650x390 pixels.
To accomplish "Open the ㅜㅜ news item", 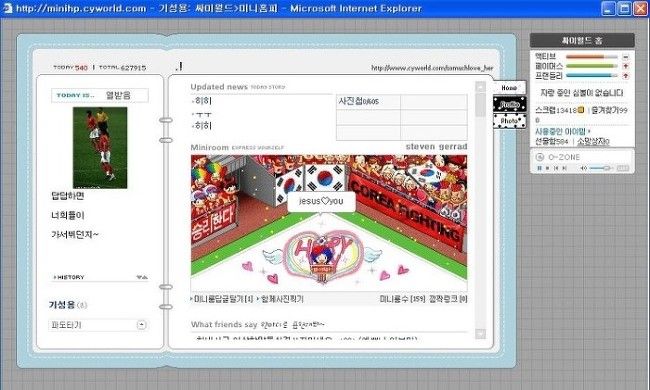I will [202, 113].
